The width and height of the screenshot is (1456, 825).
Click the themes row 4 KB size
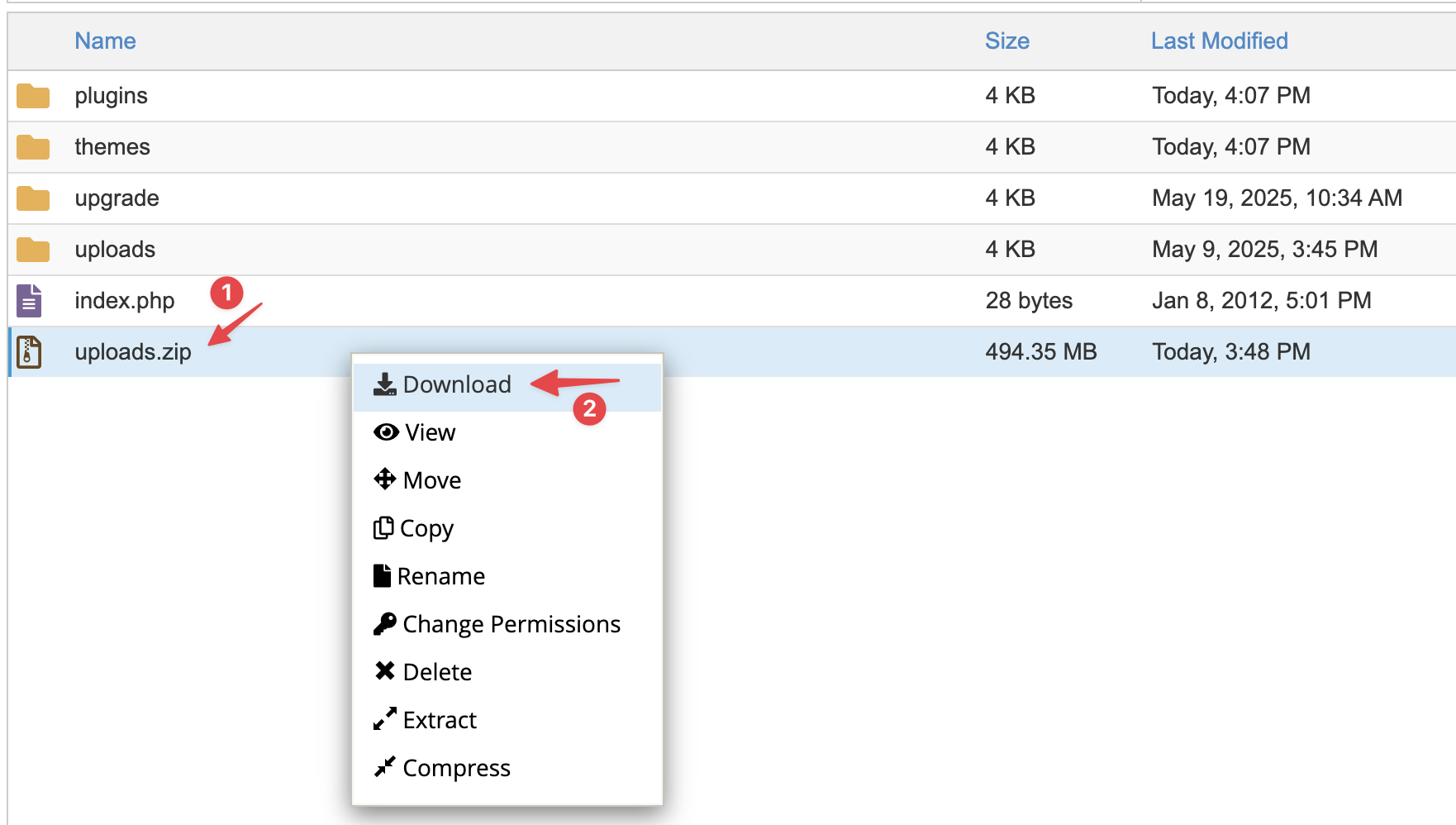point(1011,147)
